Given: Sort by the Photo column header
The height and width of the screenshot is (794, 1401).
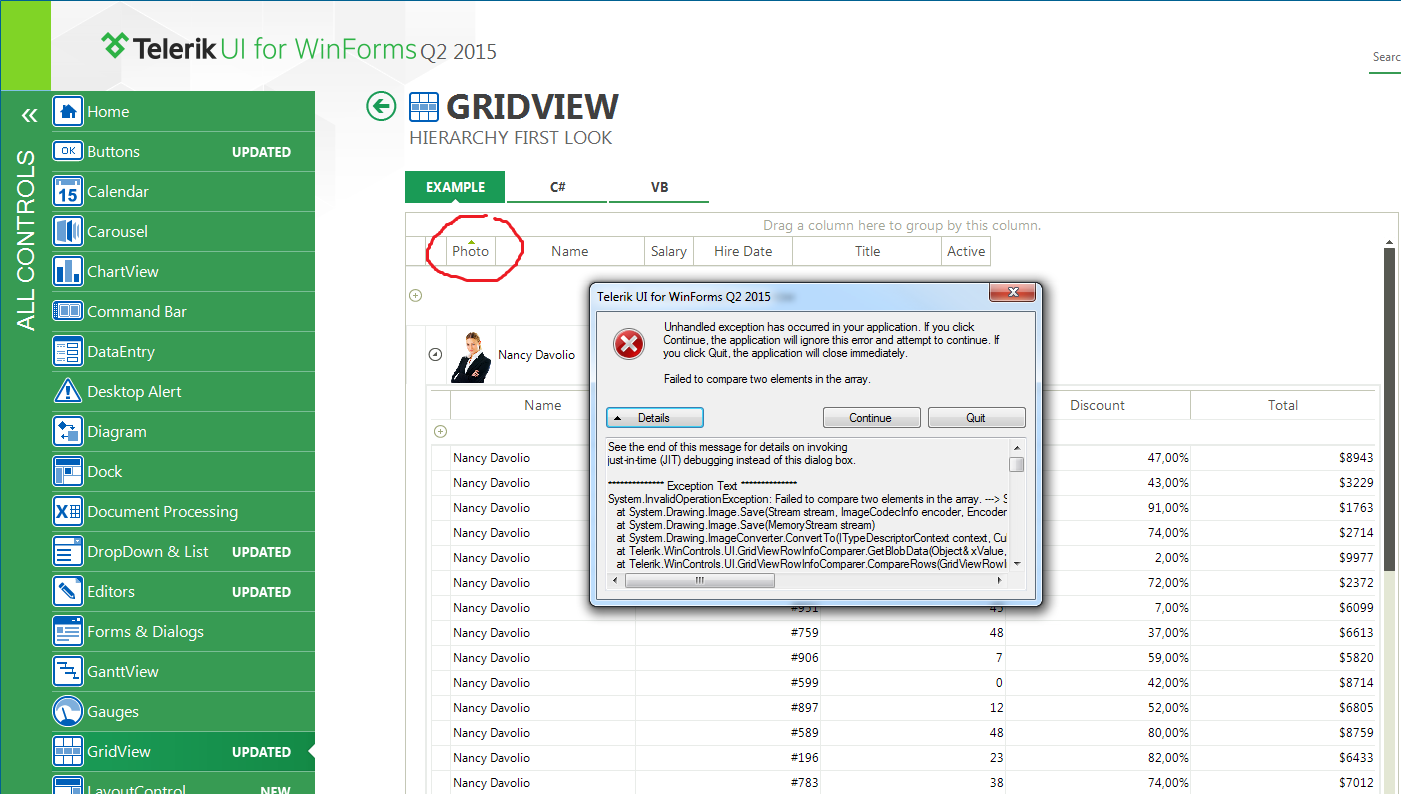Looking at the screenshot, I should tap(471, 251).
